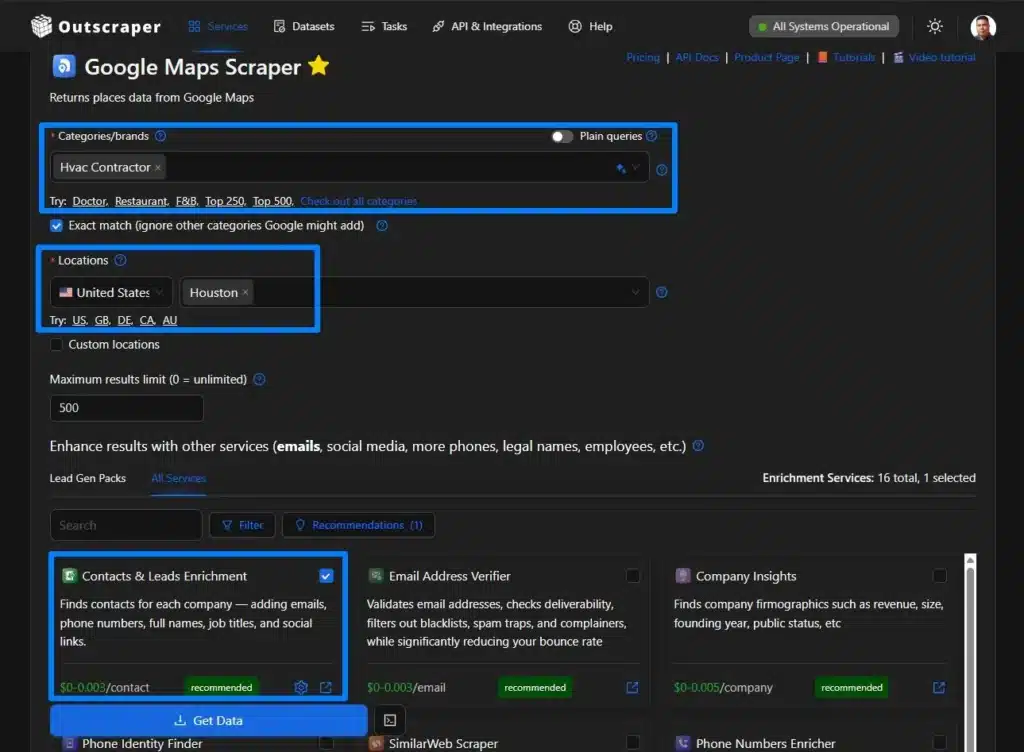Click the Get Data button
This screenshot has height=752, width=1024.
[x=208, y=720]
